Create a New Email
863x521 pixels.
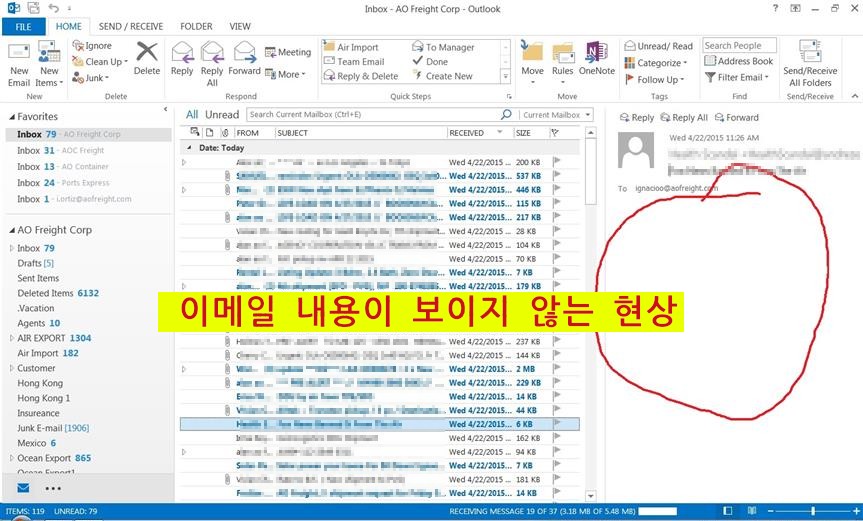point(19,65)
